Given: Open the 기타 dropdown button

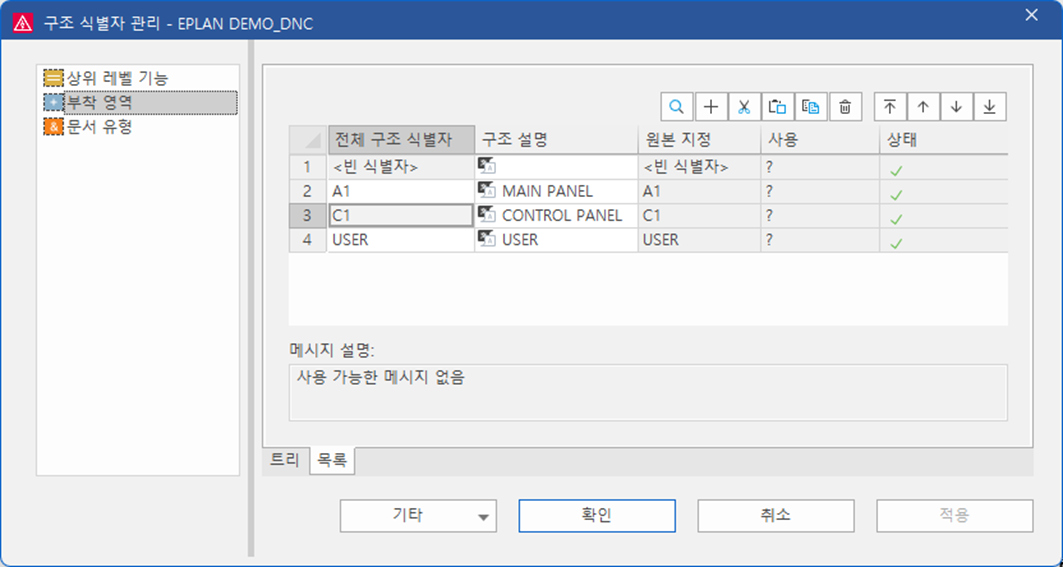Looking at the screenshot, I should point(418,515).
